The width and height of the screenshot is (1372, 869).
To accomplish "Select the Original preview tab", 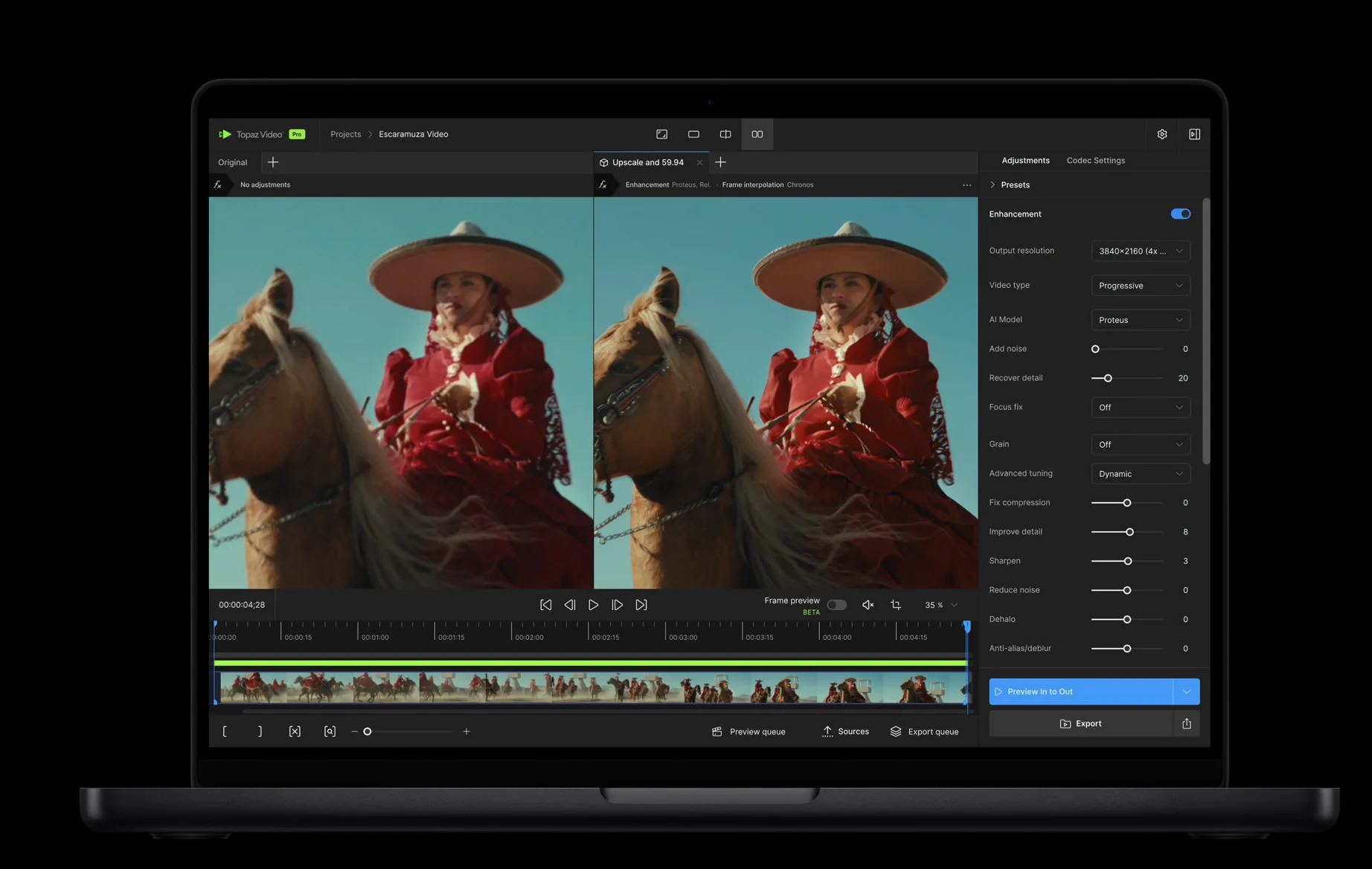I will [x=232, y=162].
